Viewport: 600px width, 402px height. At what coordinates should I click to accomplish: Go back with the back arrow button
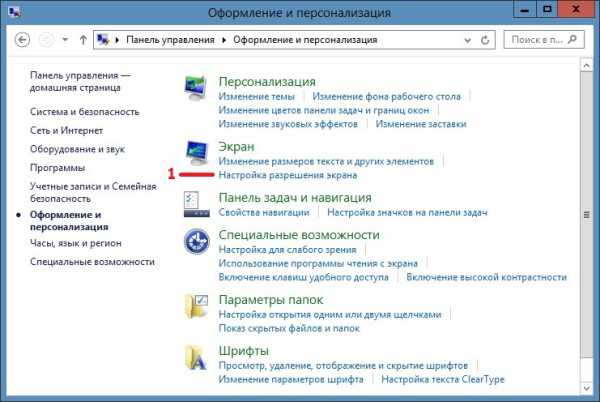coord(22,39)
